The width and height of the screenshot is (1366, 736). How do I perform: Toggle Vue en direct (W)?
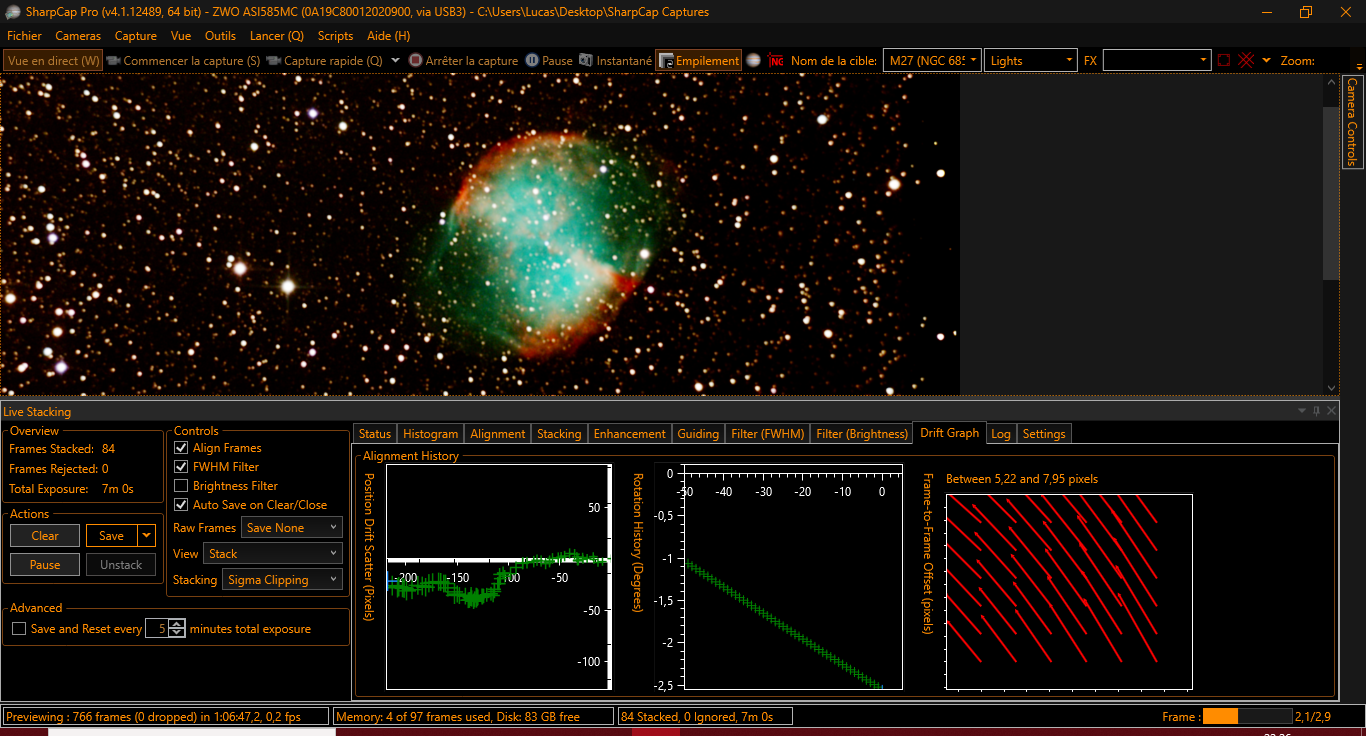53,60
